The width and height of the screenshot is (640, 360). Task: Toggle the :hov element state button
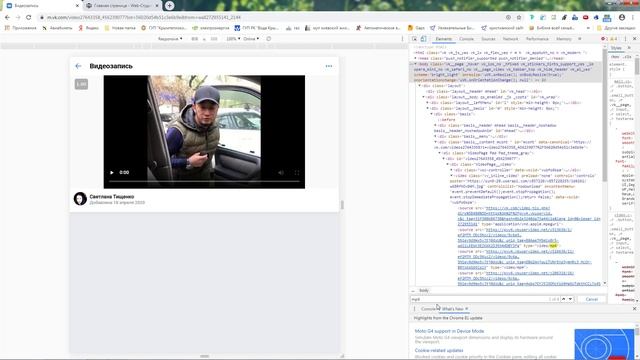click(x=615, y=57)
